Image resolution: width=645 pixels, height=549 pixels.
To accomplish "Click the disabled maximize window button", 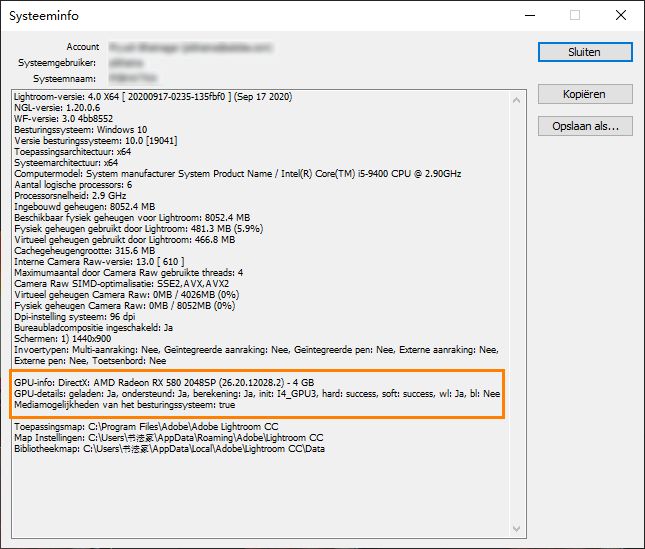I will [x=575, y=15].
